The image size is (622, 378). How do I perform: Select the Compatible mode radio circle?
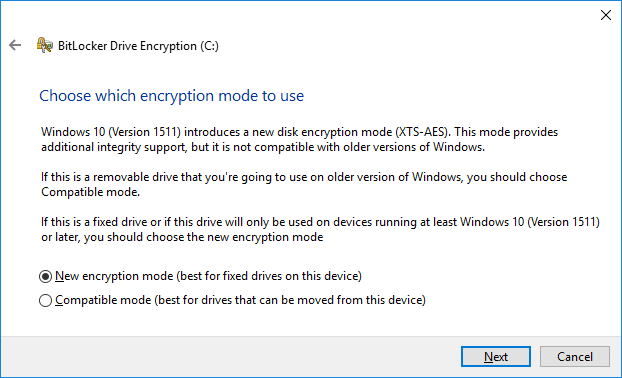coord(45,300)
